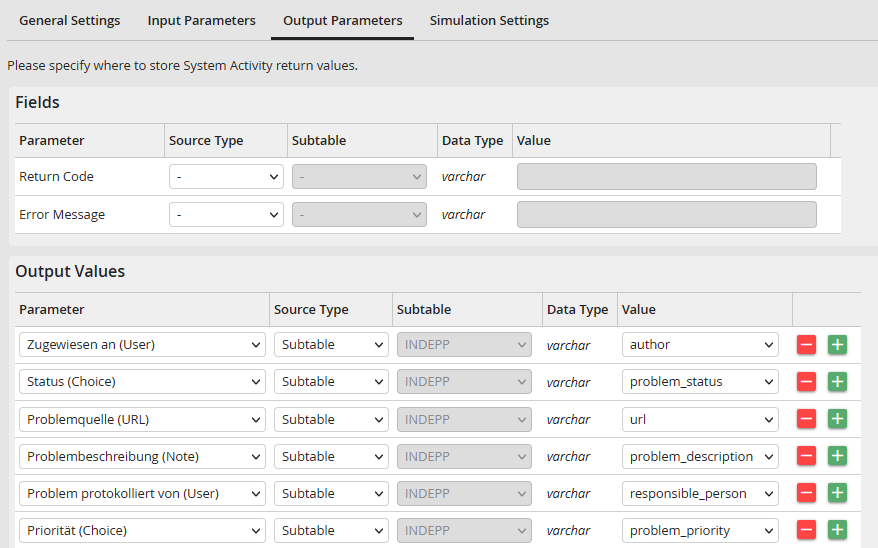
Task: Open INDEPP subtable dropdown for Problem protokolliert von (User)
Action: pyautogui.click(x=465, y=493)
